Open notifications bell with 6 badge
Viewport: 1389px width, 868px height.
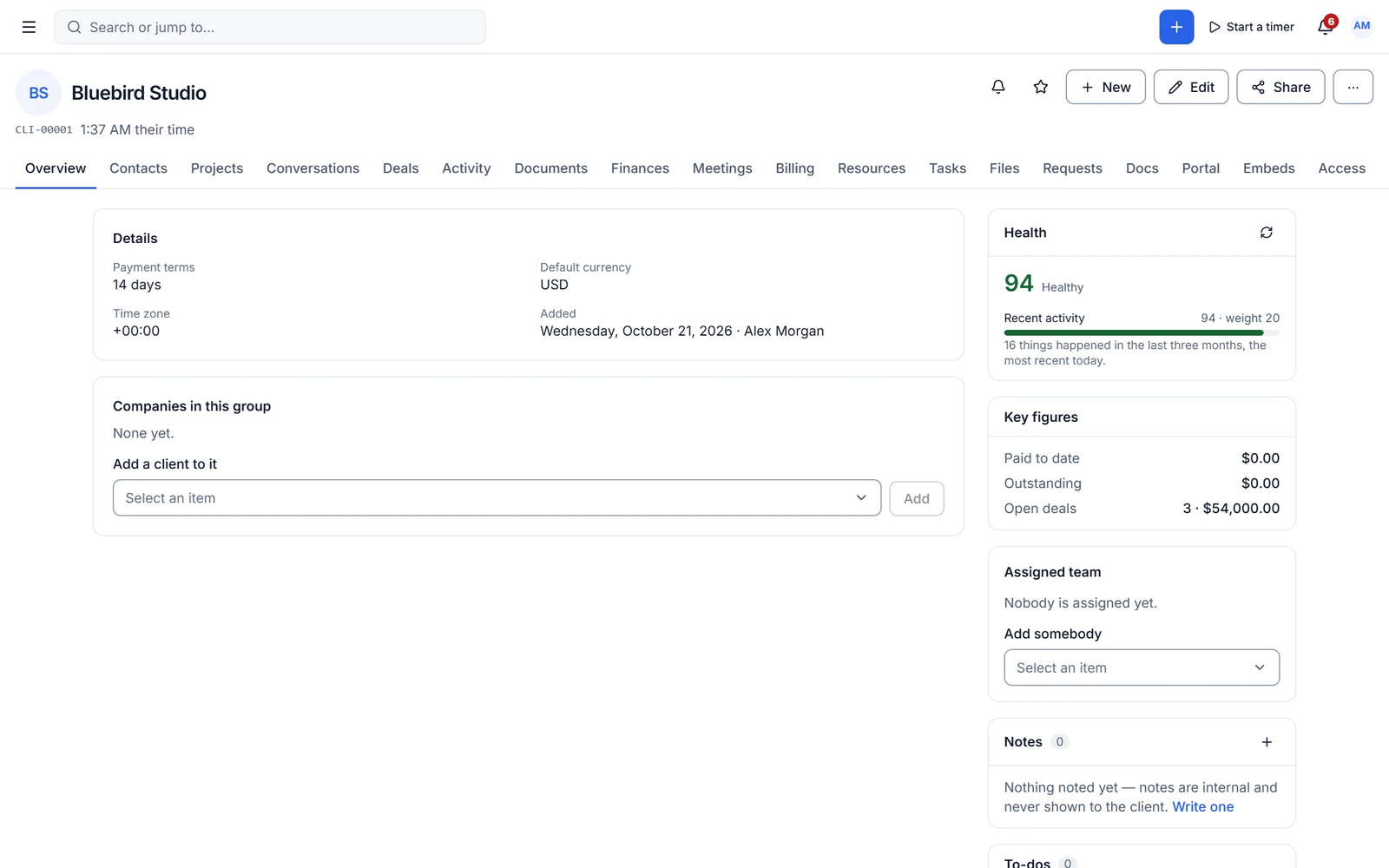coord(1326,26)
